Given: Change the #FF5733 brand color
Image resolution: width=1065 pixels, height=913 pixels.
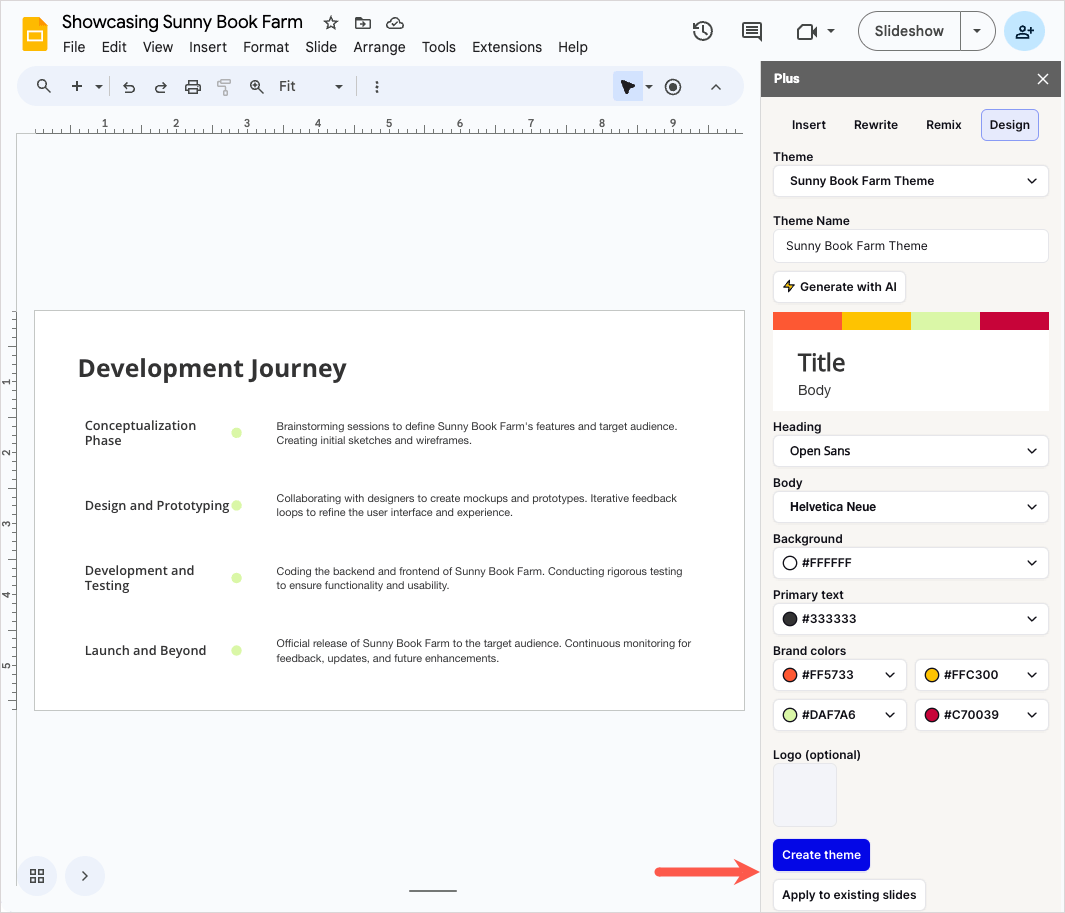Looking at the screenshot, I should coord(840,675).
